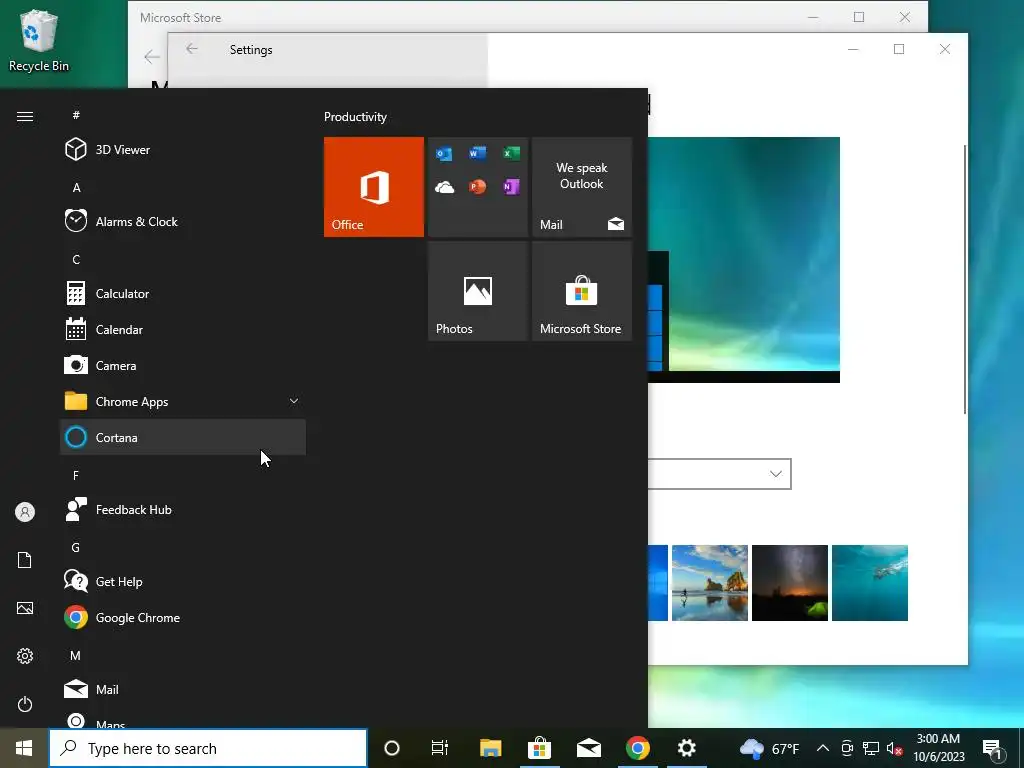1024x768 pixels.
Task: Expand the Start menu hamburger button
Action: [25, 116]
